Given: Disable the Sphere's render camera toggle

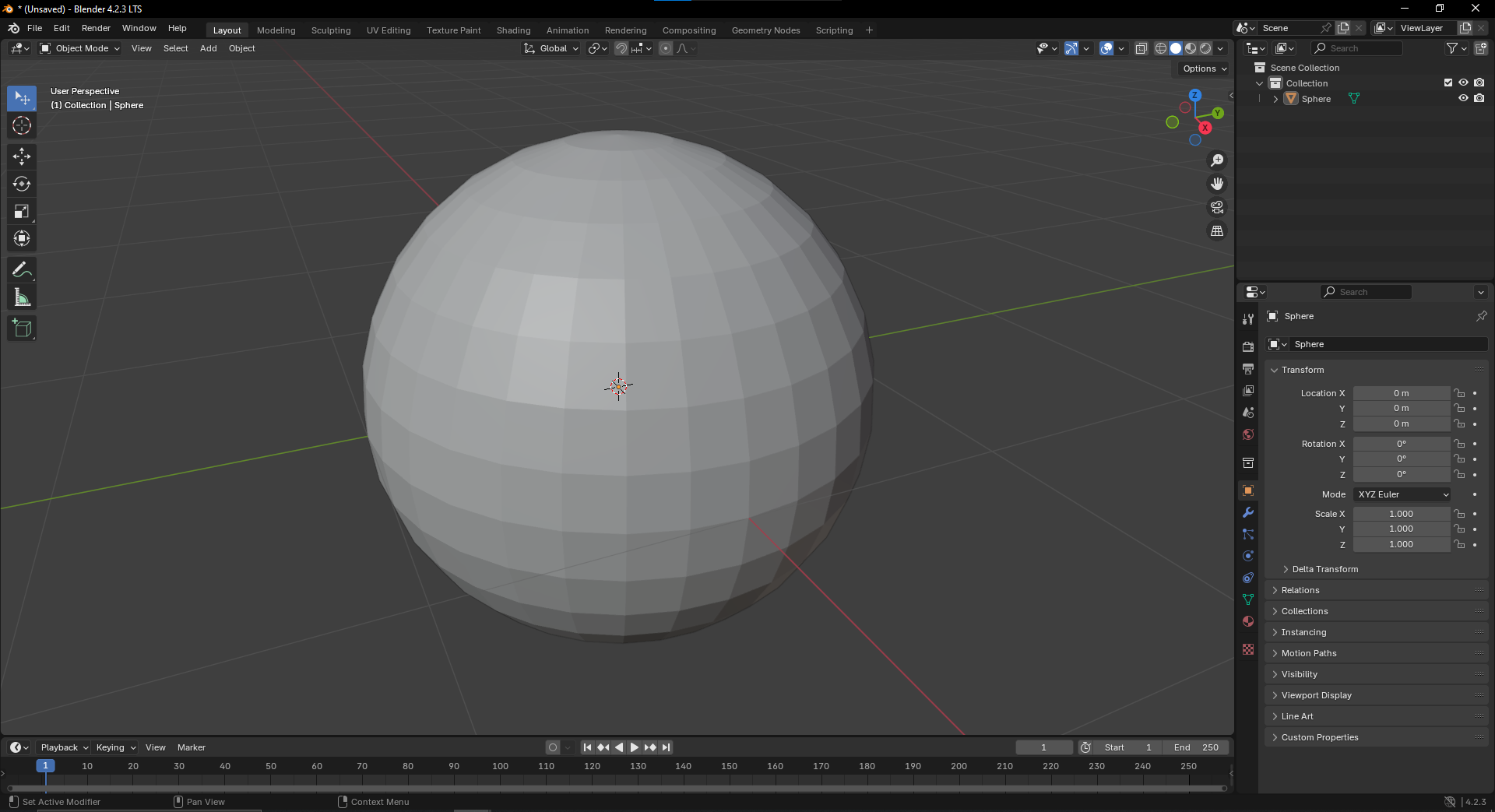Looking at the screenshot, I should (x=1479, y=98).
